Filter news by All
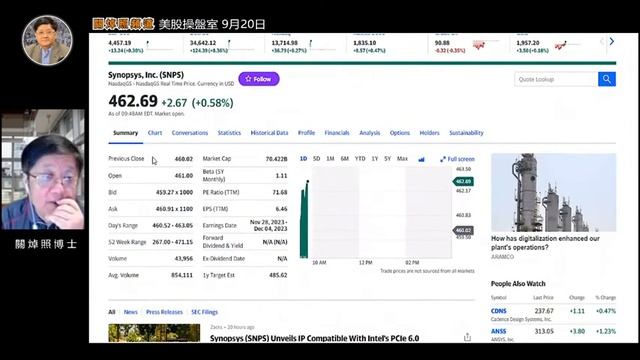The width and height of the screenshot is (640, 360). tap(112, 312)
